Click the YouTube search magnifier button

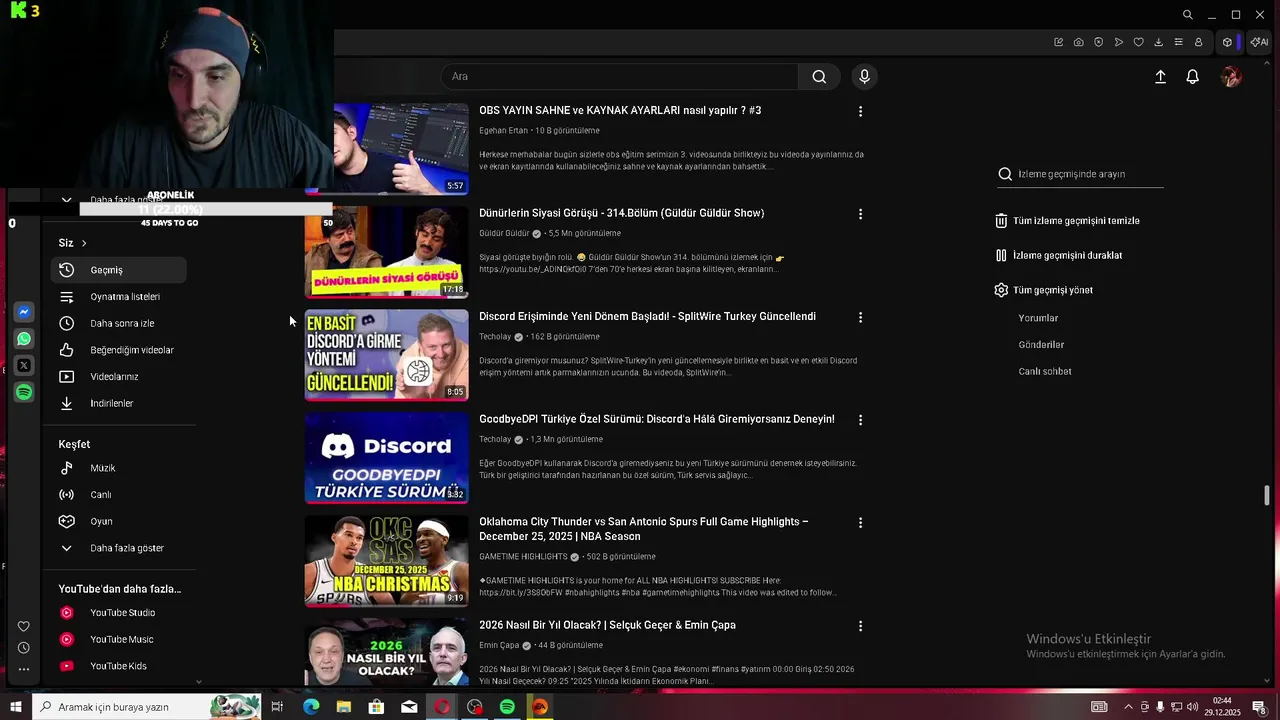tap(819, 77)
